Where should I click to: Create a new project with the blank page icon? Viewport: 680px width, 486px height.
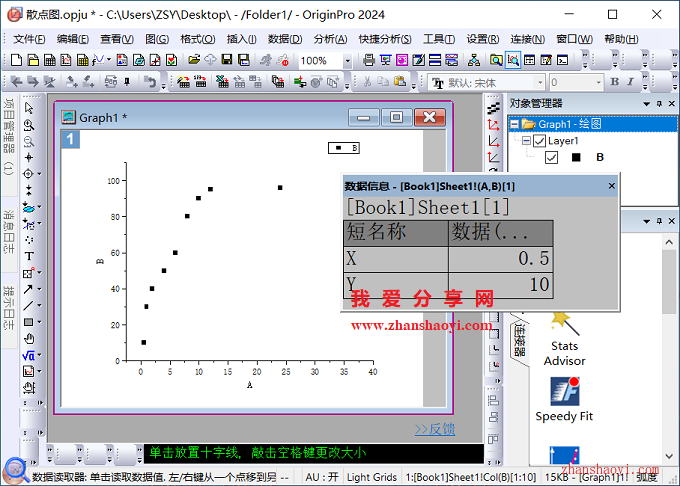click(x=16, y=60)
